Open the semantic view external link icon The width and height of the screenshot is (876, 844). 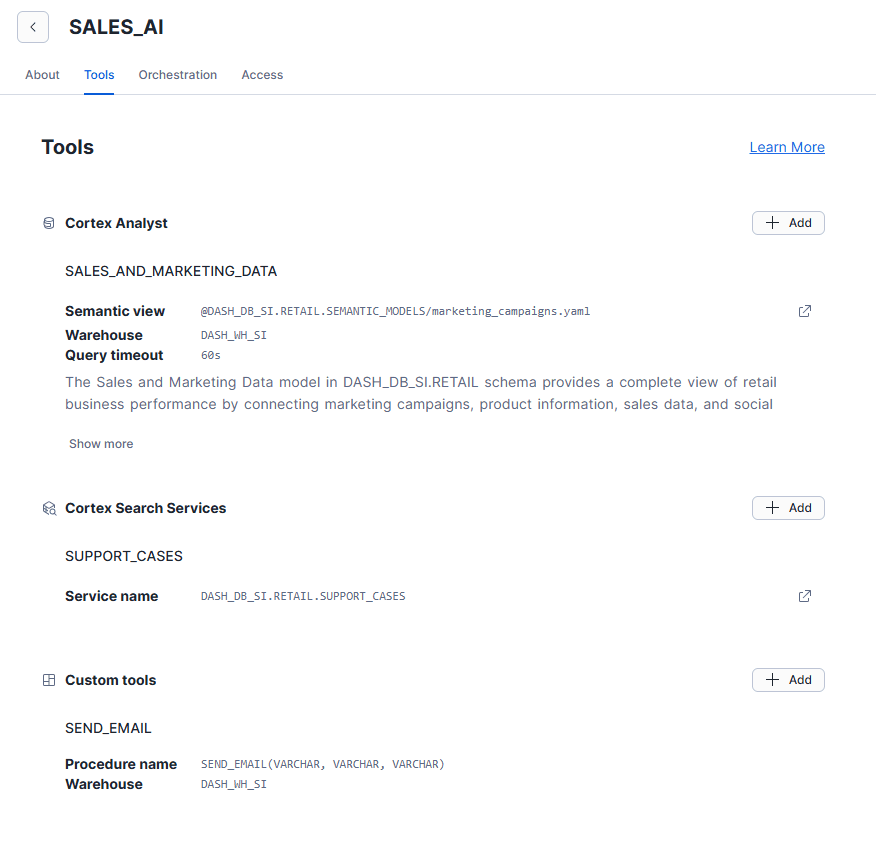point(804,311)
